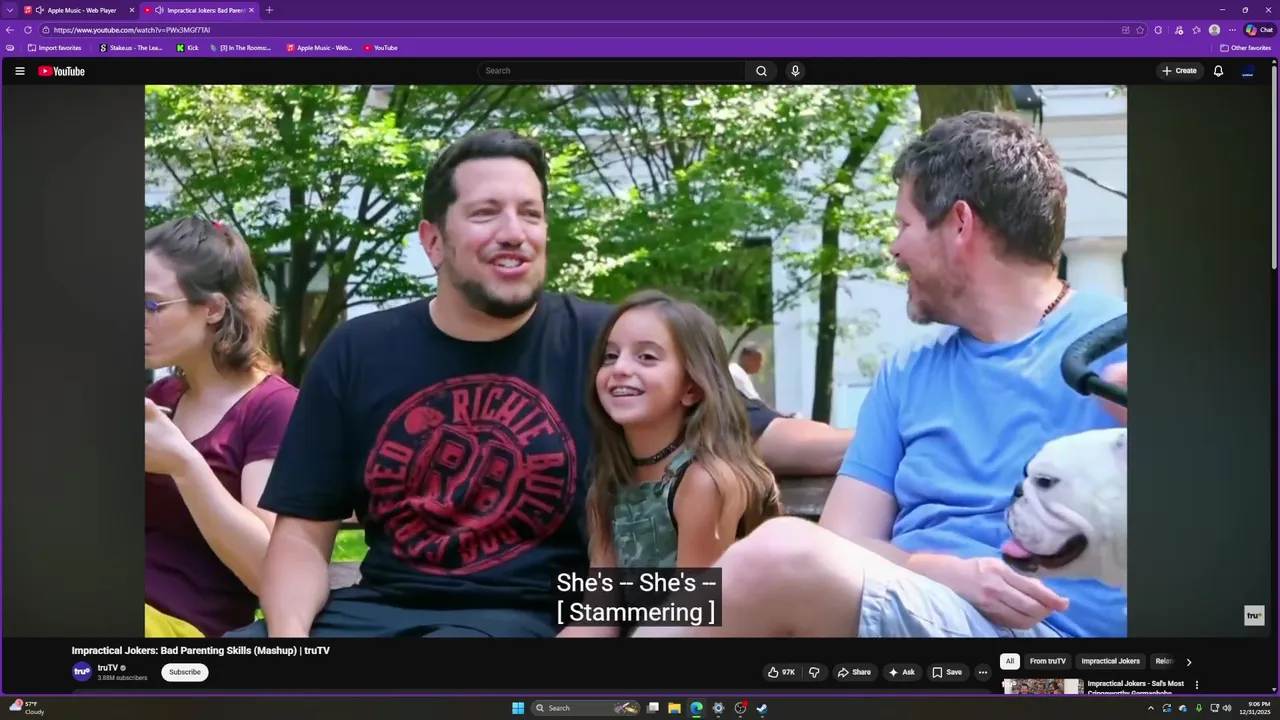Dislike the video with thumbs down
Viewport: 1280px width, 720px height.
coord(814,672)
